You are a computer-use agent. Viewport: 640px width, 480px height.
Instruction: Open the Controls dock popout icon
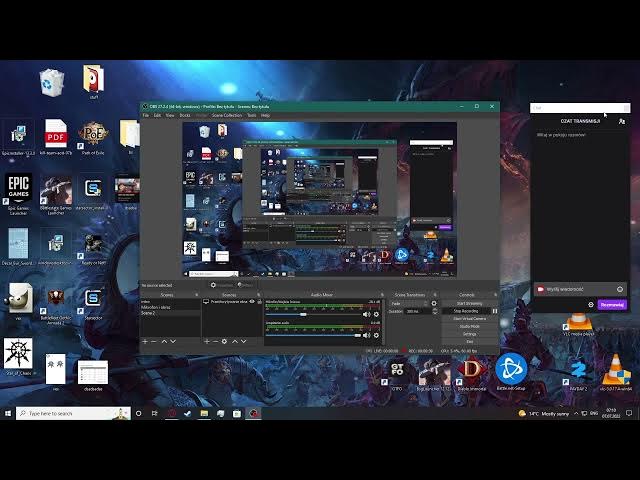click(x=495, y=295)
